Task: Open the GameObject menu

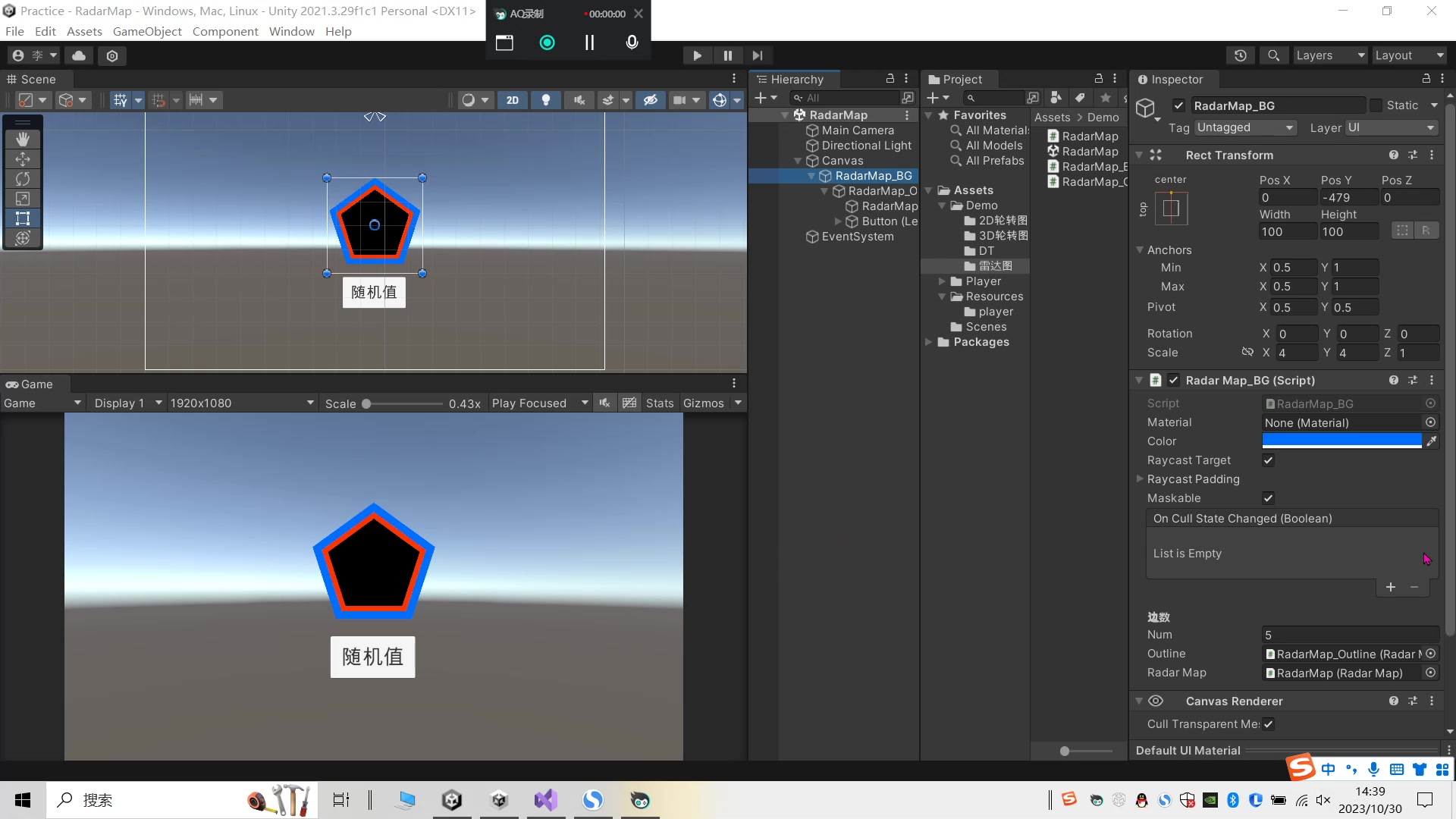Action: (x=147, y=31)
